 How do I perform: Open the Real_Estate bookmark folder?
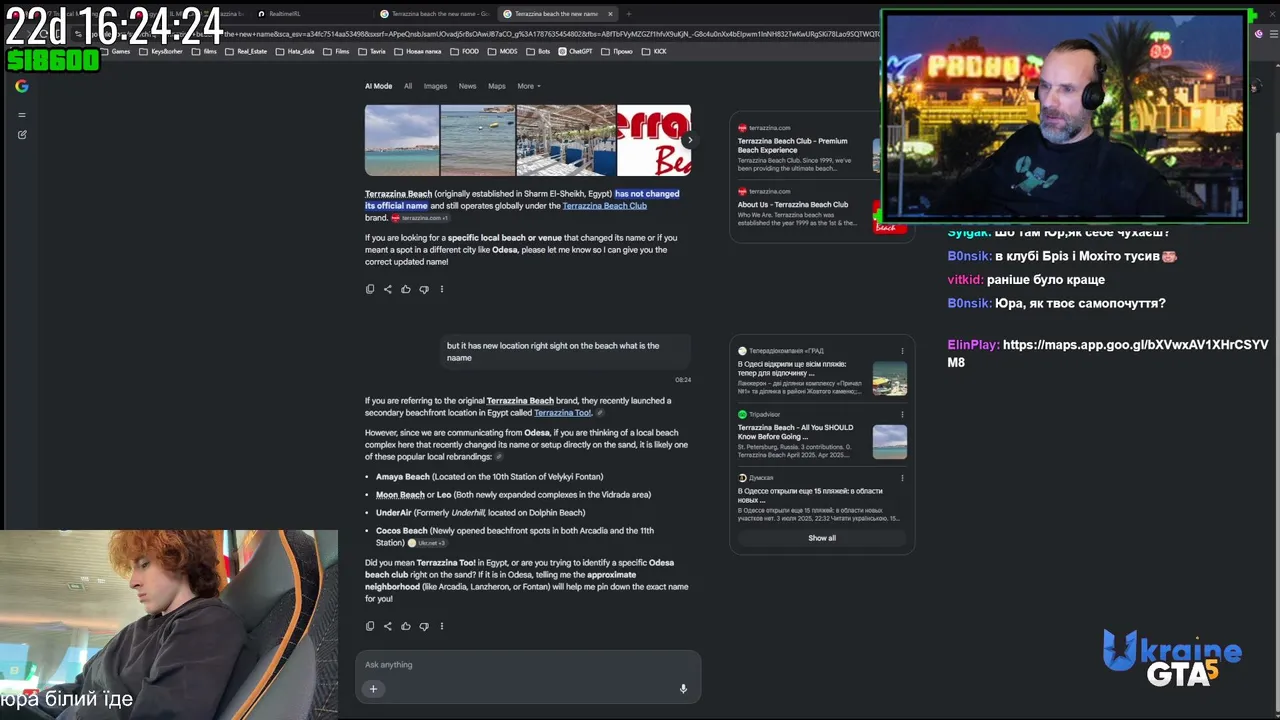pos(246,51)
